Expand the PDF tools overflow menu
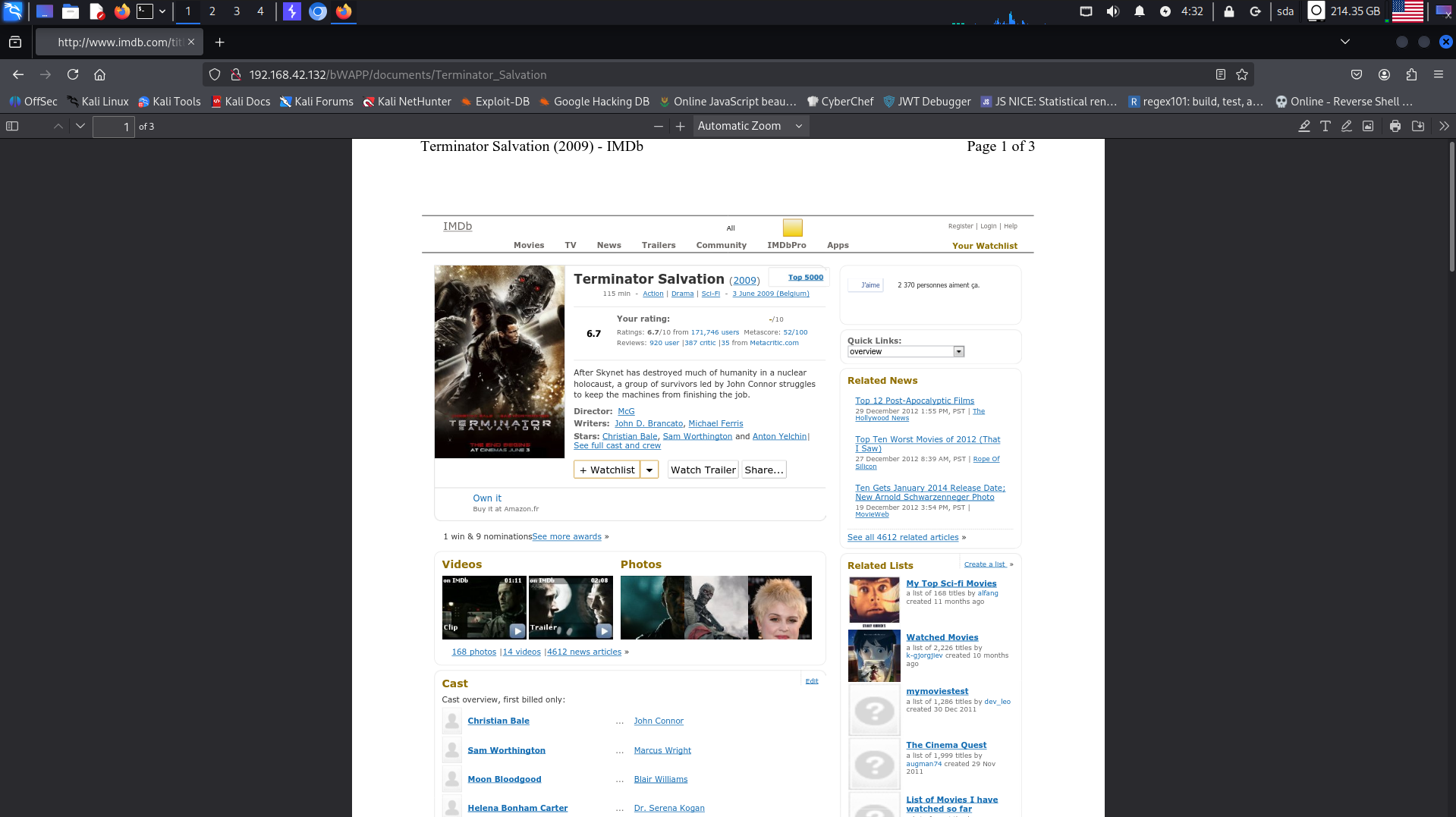This screenshot has height=817, width=1456. [1443, 126]
